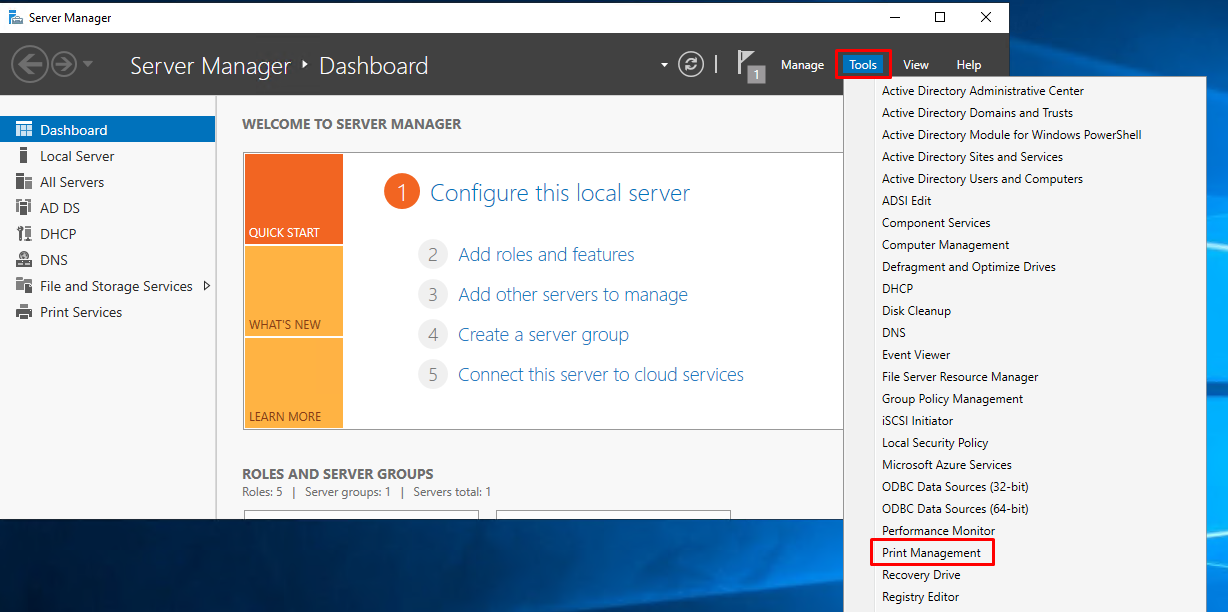1228x612 pixels.
Task: Select Print Management from the Tools menu
Action: [x=931, y=552]
